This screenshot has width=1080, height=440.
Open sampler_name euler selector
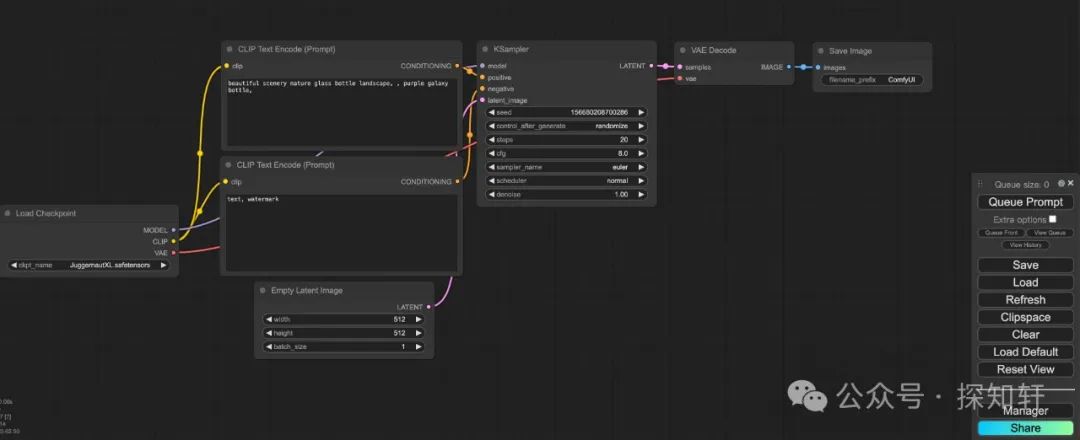point(566,167)
